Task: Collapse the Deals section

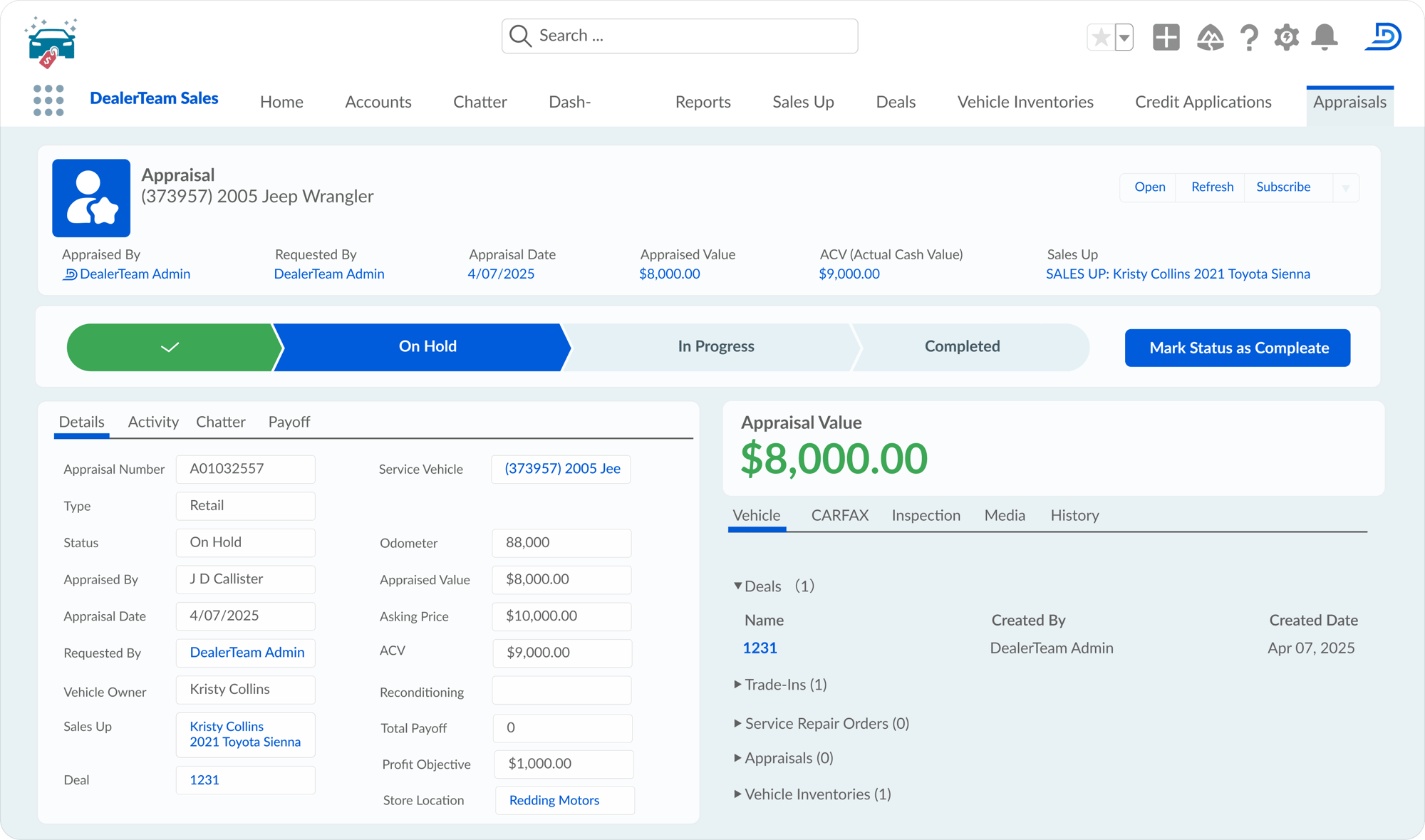Action: pos(738,586)
